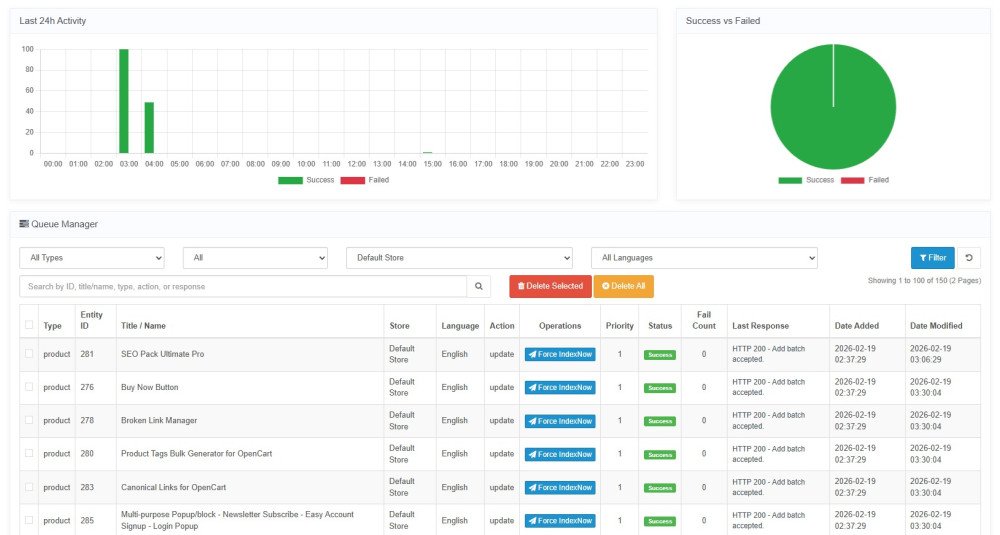Check the Broken Link Manager row

click(x=29, y=420)
